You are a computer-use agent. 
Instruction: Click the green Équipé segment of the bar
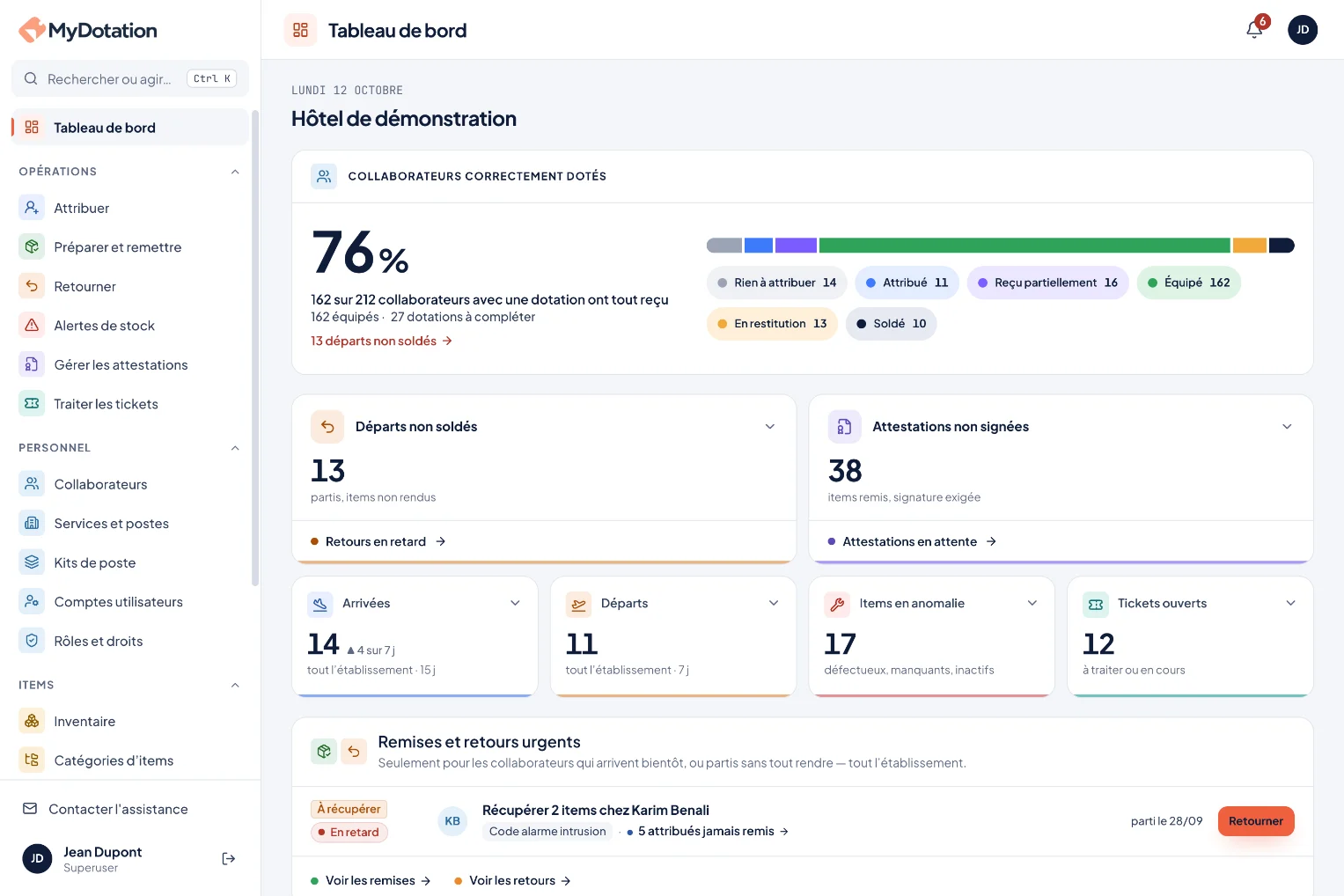(1025, 246)
